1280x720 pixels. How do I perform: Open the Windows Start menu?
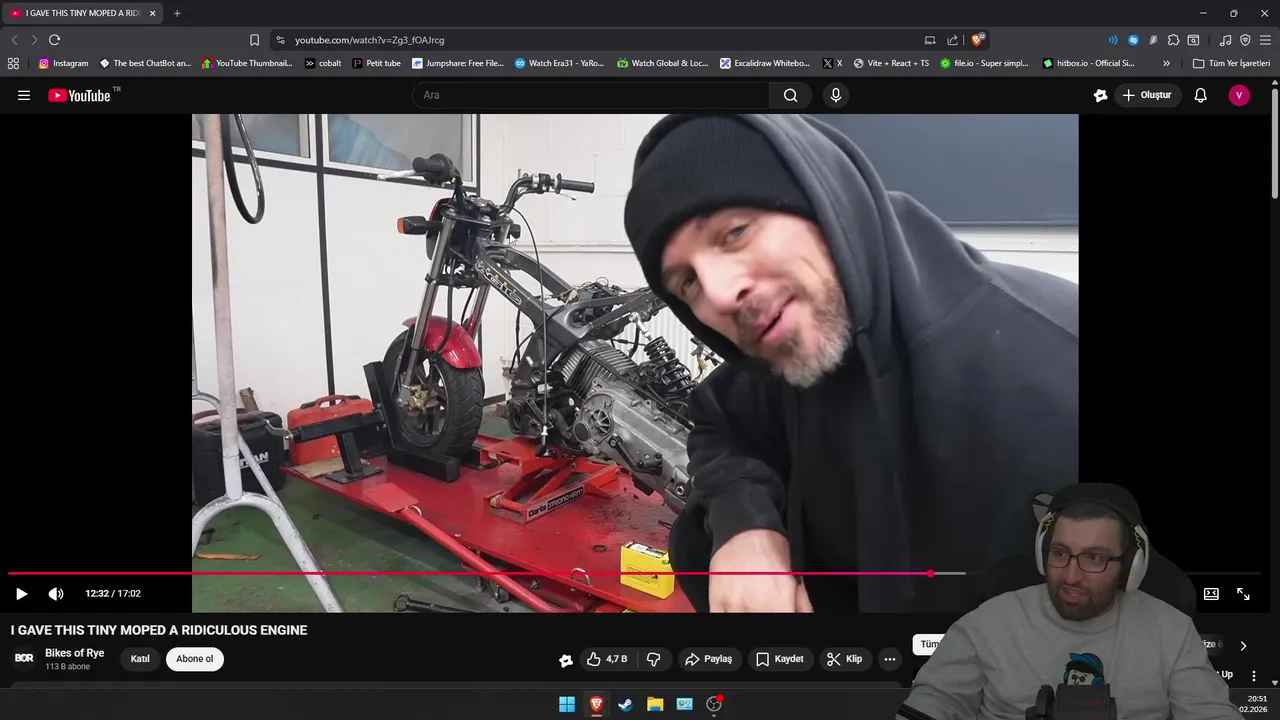click(567, 704)
